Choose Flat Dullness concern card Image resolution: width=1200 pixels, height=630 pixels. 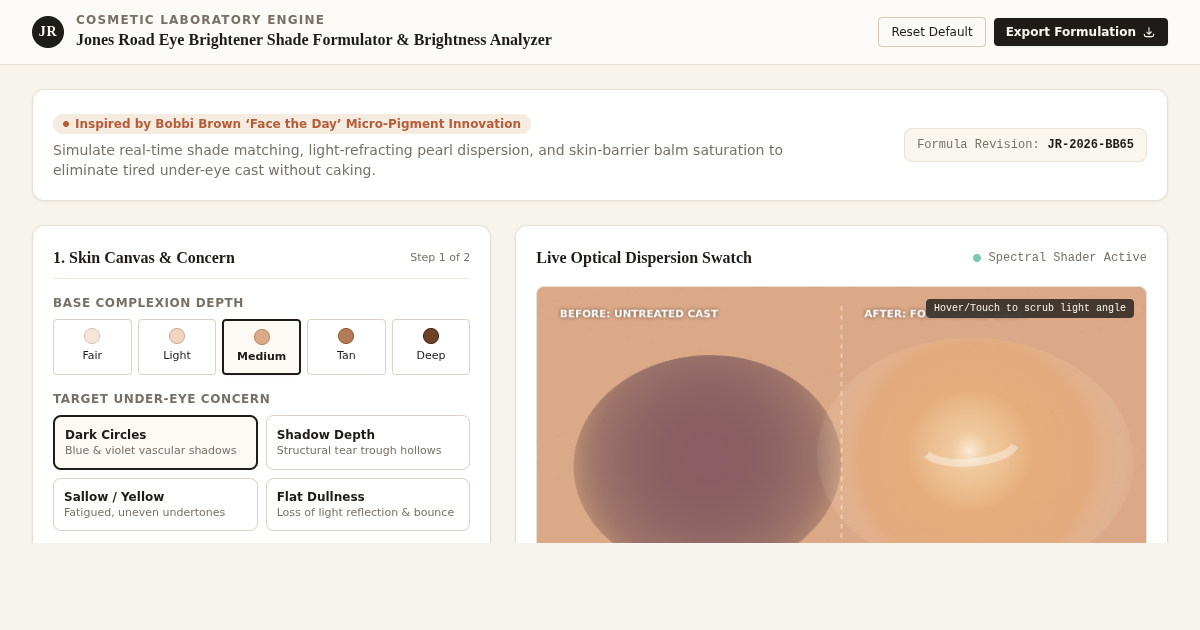pyautogui.click(x=368, y=504)
